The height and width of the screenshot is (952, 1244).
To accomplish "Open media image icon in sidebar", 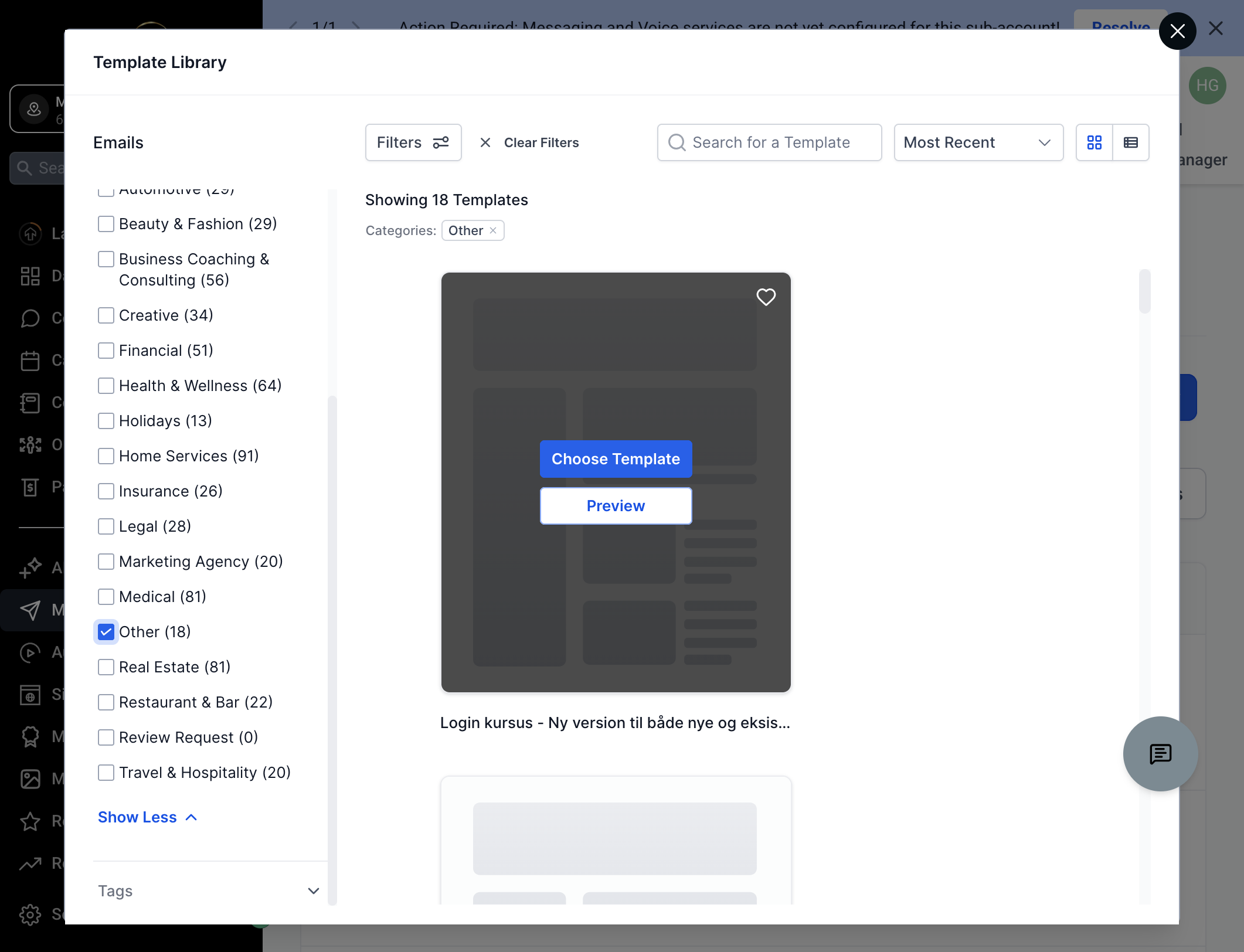I will (x=30, y=778).
